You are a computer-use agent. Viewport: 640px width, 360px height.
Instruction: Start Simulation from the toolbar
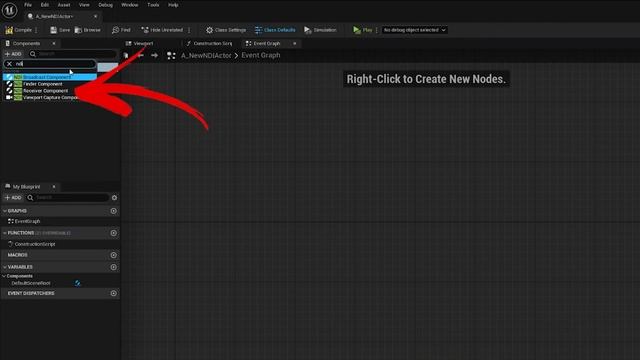pos(320,30)
